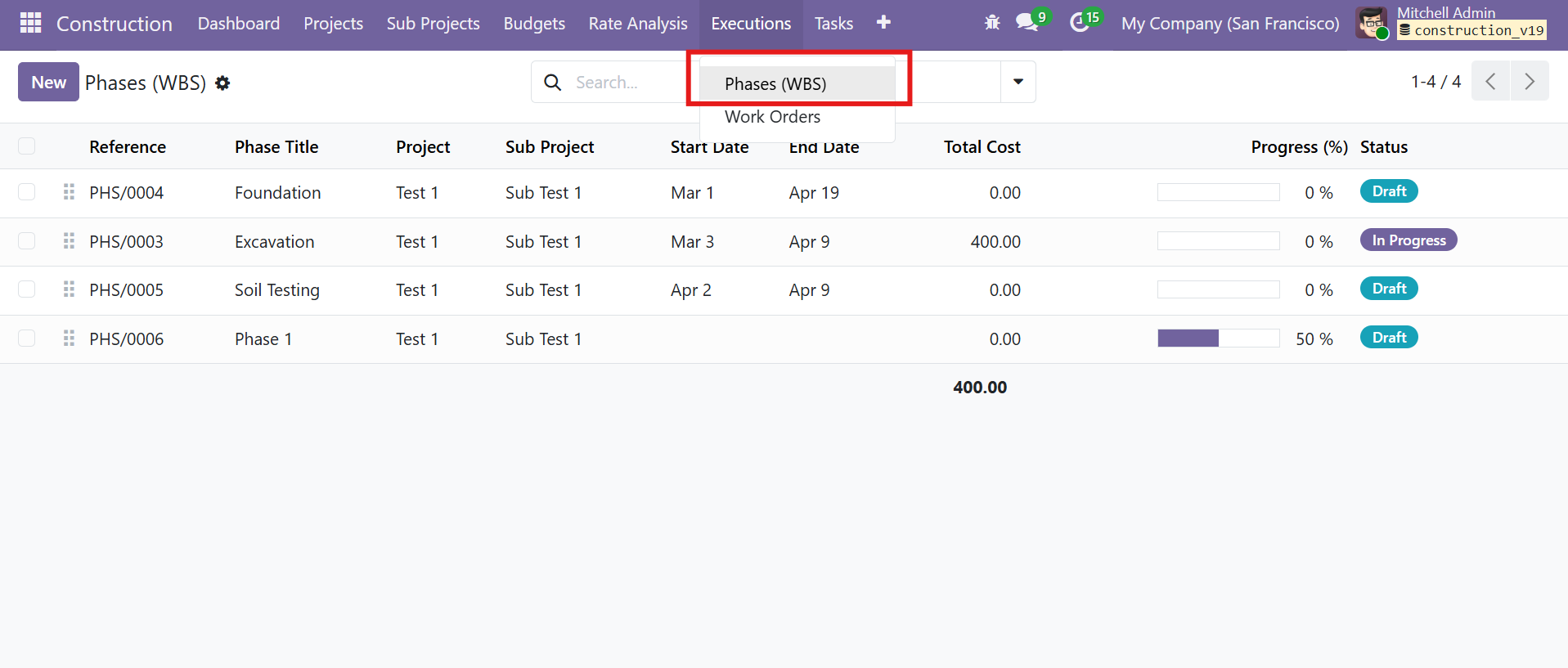
Task: Open Mitchell Admin user avatar
Action: [1372, 23]
